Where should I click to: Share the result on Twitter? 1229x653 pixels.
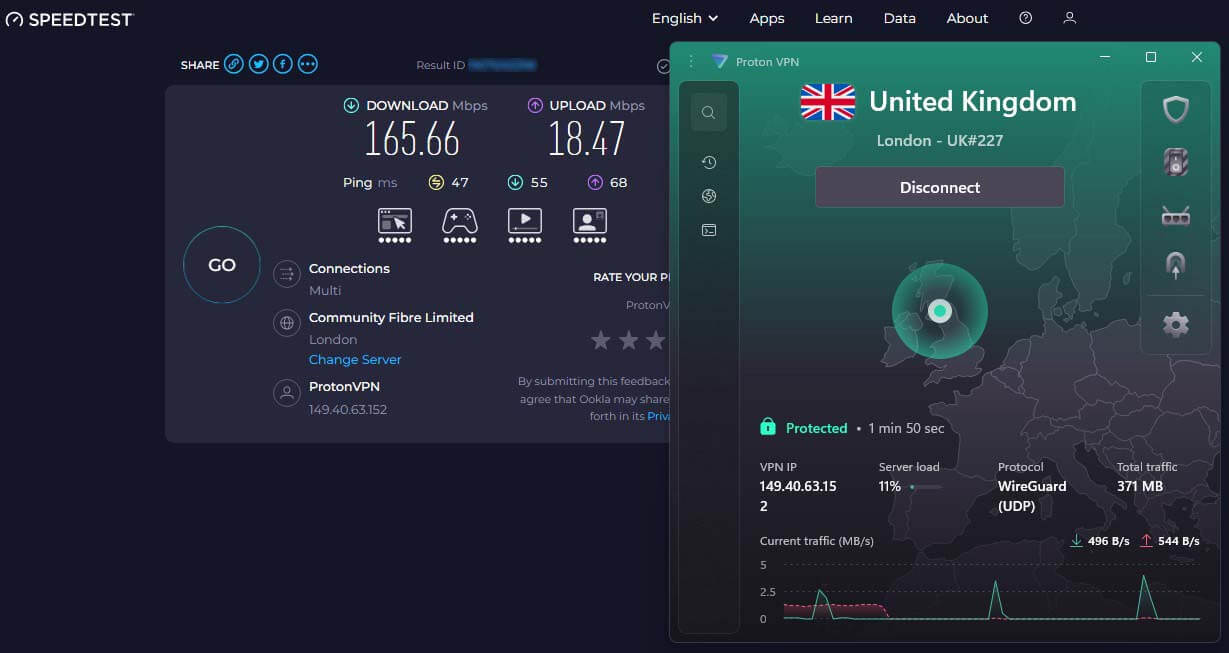pyautogui.click(x=258, y=63)
